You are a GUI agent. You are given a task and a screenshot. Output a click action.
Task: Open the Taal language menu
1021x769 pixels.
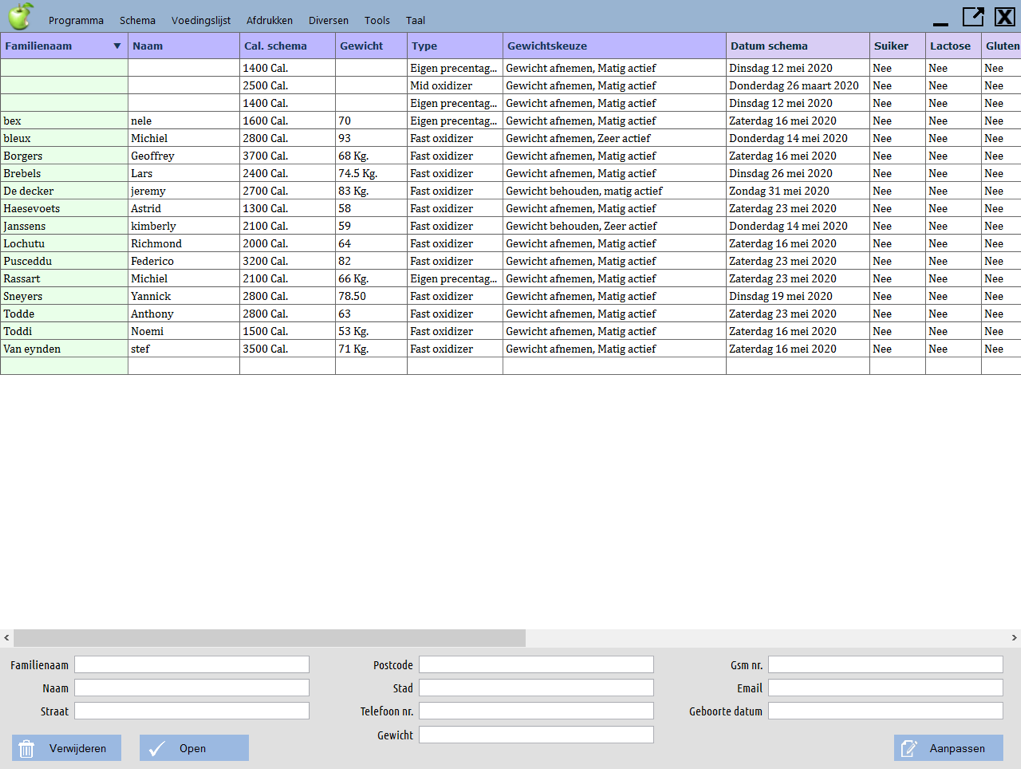(x=415, y=20)
